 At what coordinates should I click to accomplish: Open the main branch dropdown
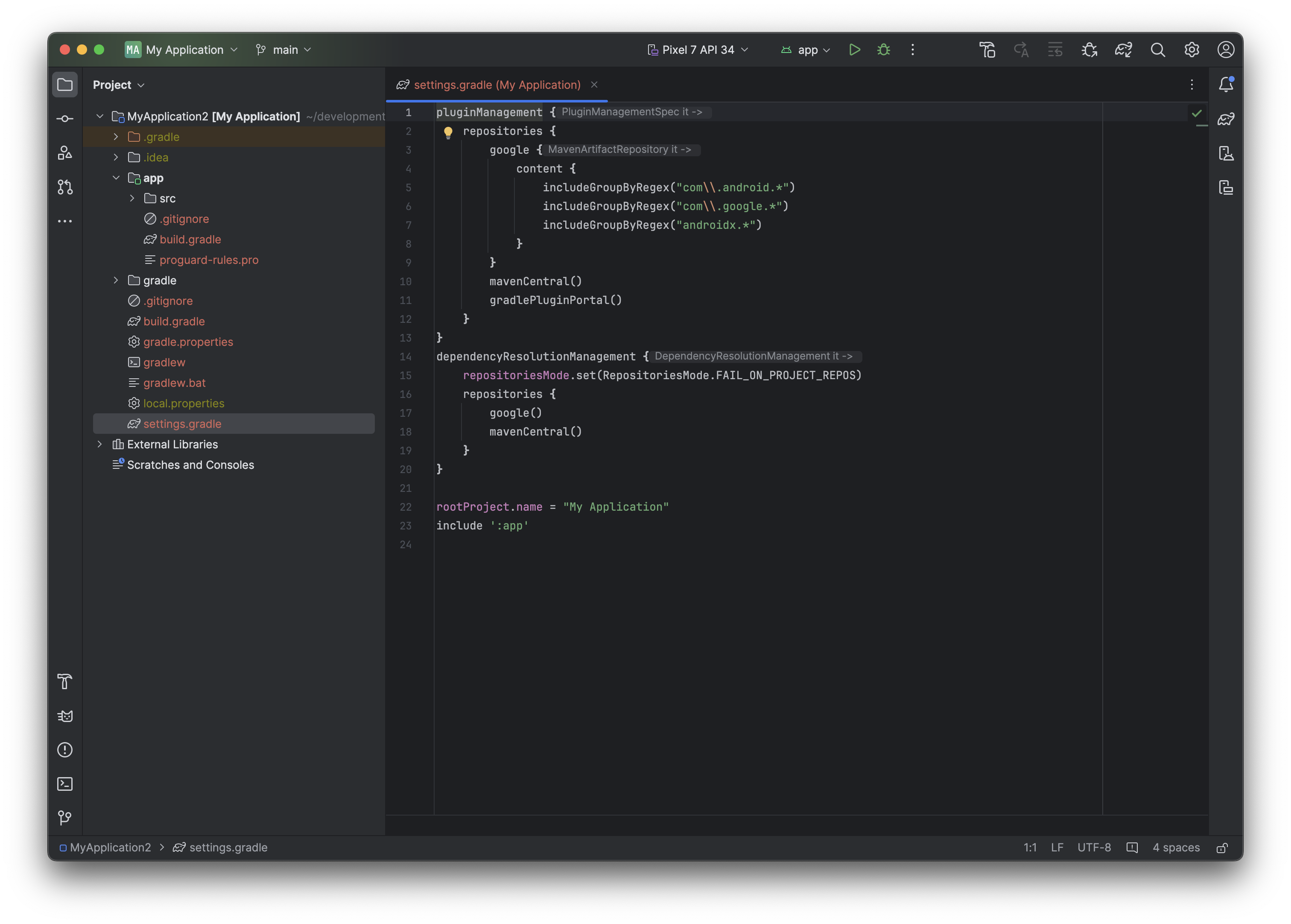(284, 50)
